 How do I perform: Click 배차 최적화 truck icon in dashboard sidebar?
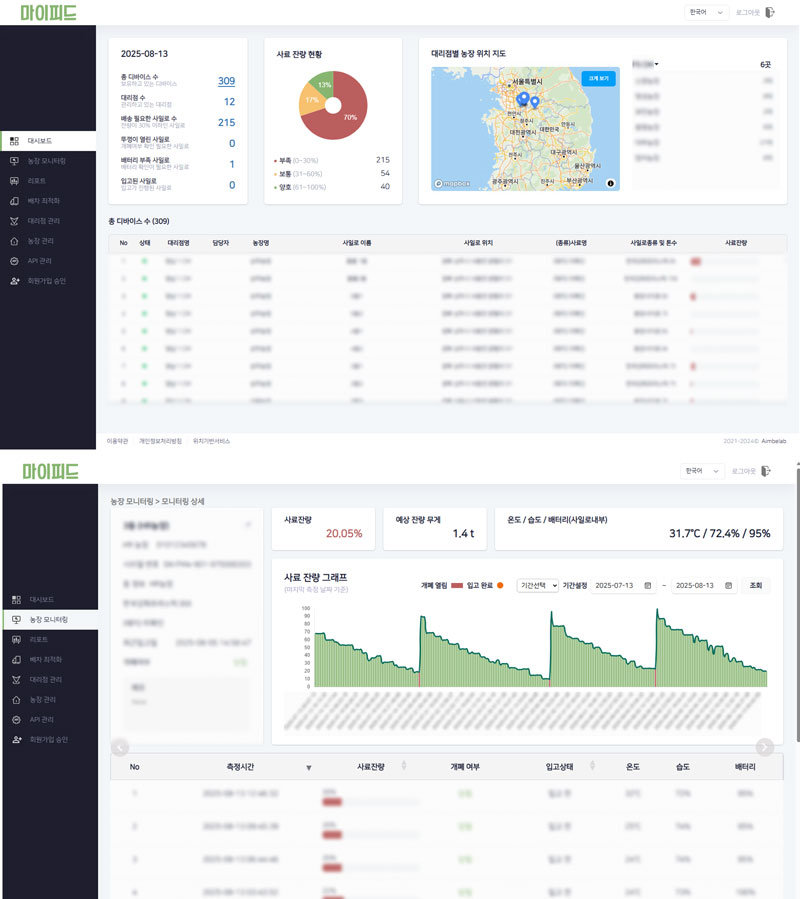[15, 201]
